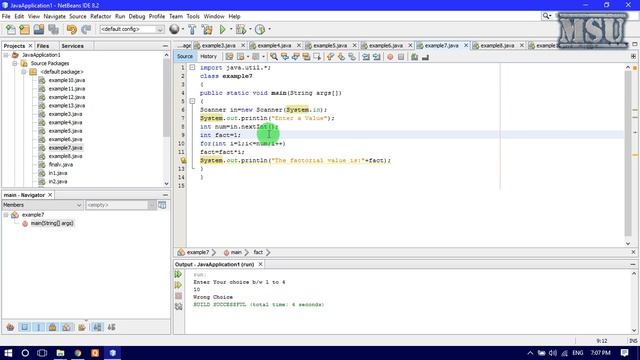
Task: Click the New Project toolbar icon
Action: click(24, 29)
